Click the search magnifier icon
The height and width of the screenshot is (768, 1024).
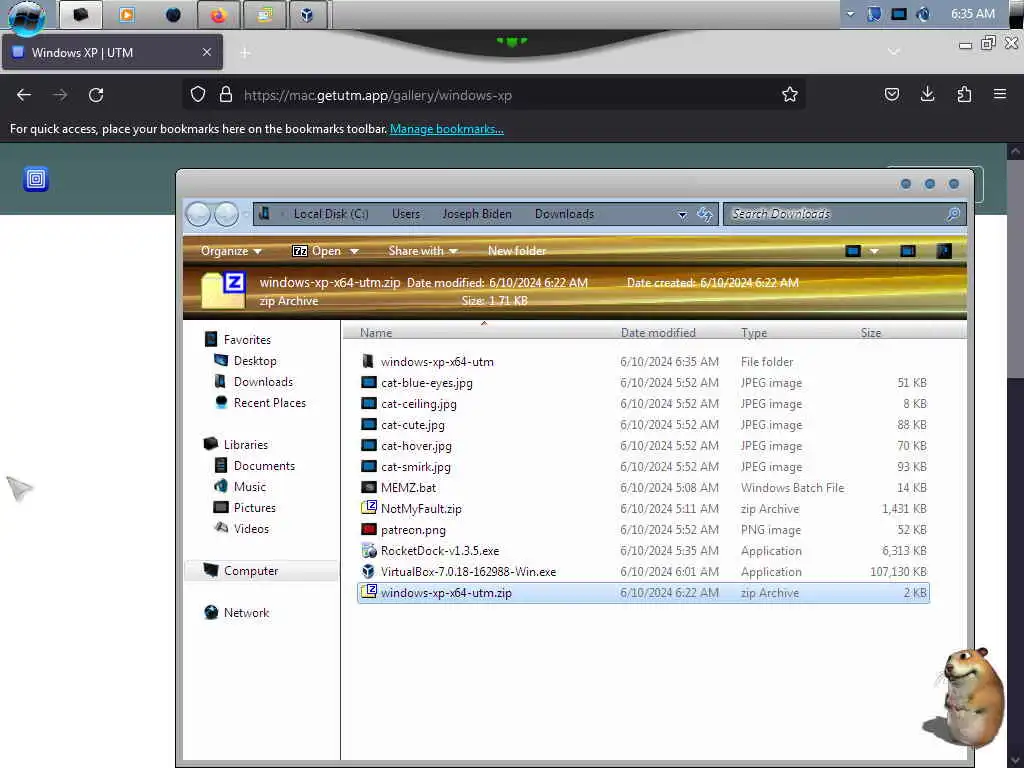[953, 214]
